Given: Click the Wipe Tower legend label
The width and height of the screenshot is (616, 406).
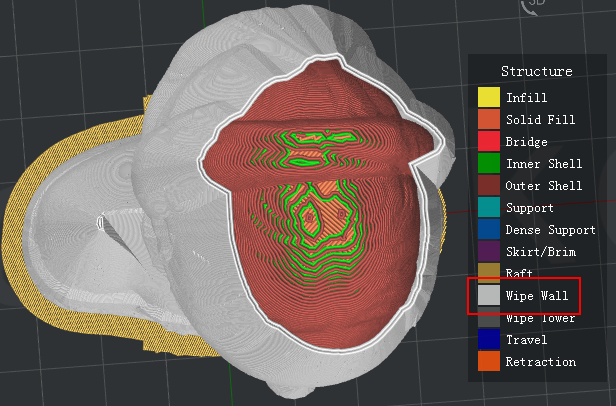Looking at the screenshot, I should pyautogui.click(x=537, y=319).
